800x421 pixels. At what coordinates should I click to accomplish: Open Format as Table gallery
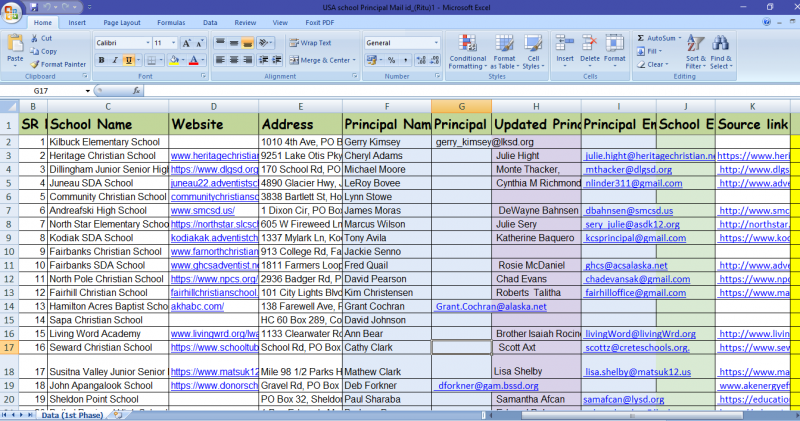504,52
